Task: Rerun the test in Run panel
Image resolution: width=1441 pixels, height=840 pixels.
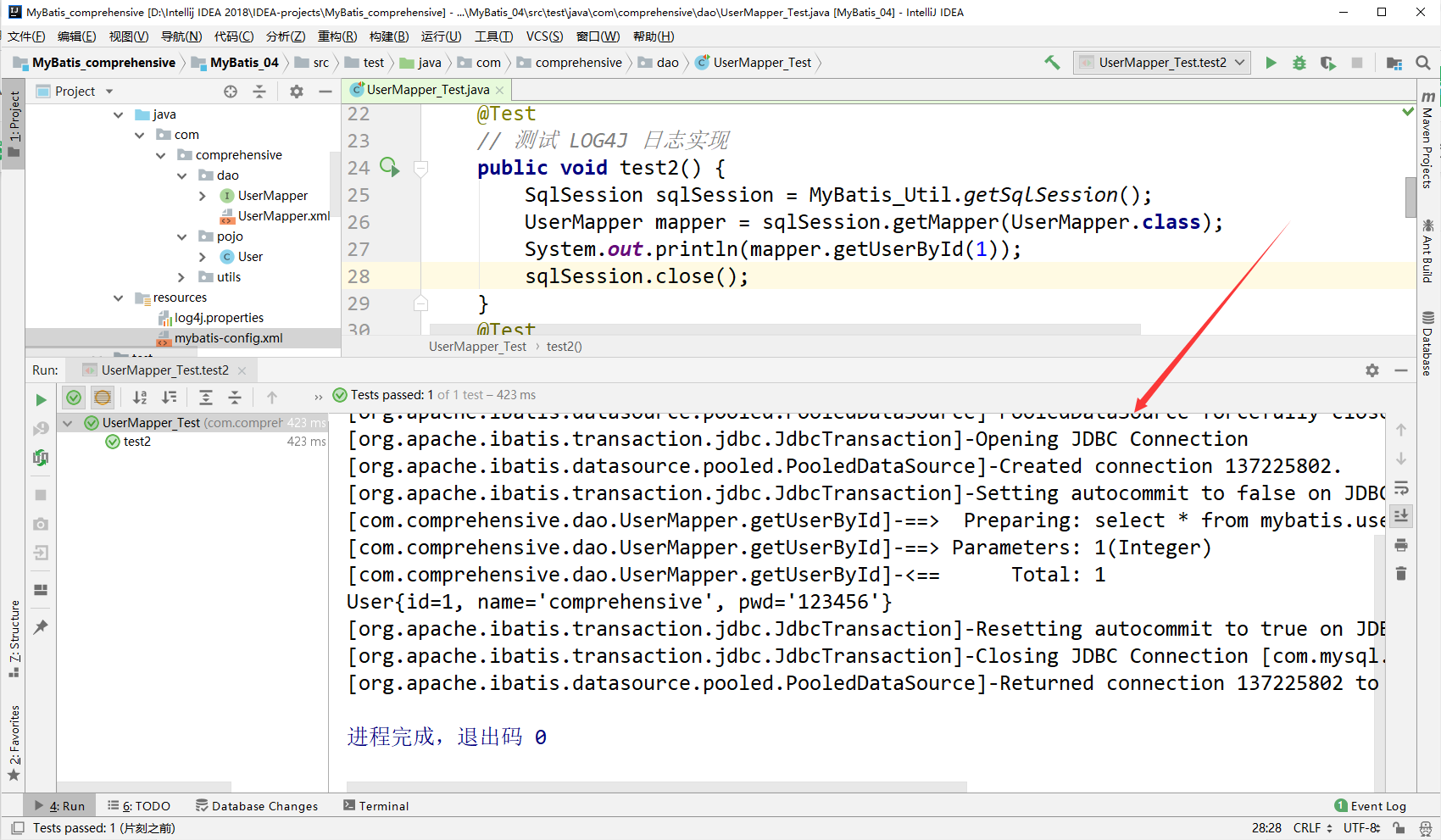Action: point(41,399)
